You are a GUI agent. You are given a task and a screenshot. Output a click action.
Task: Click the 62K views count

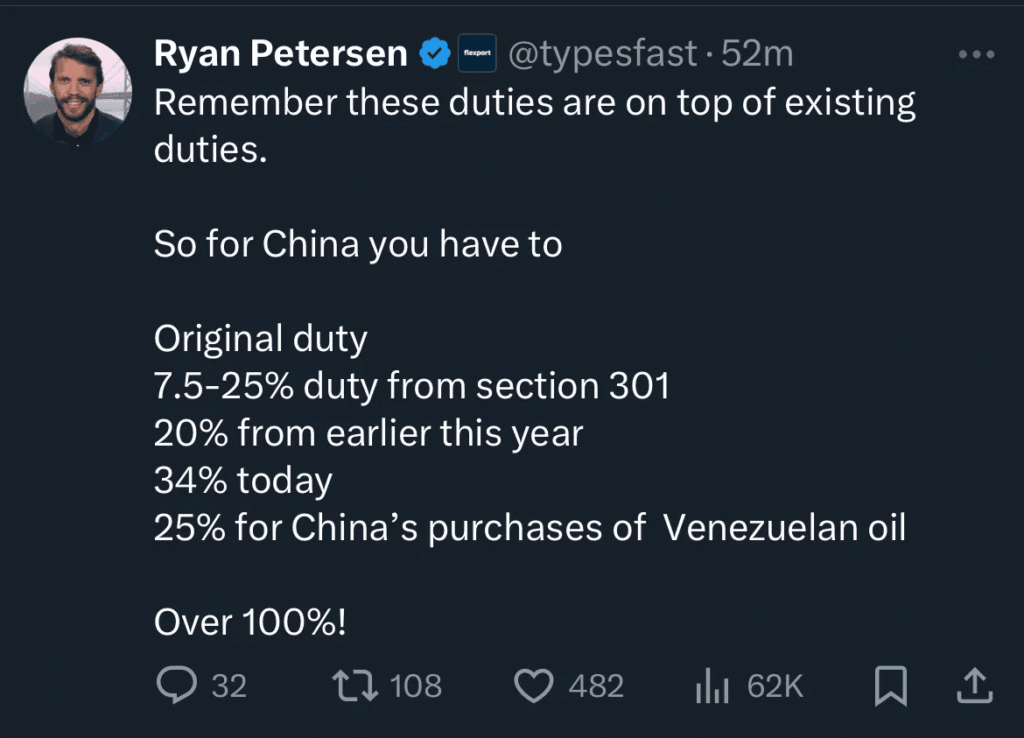click(x=775, y=686)
